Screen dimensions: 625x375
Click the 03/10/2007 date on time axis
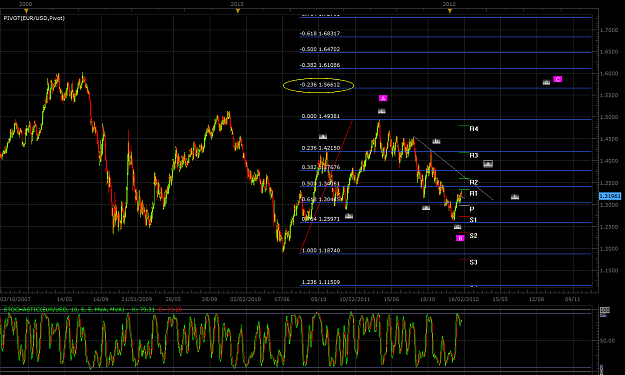[15, 299]
